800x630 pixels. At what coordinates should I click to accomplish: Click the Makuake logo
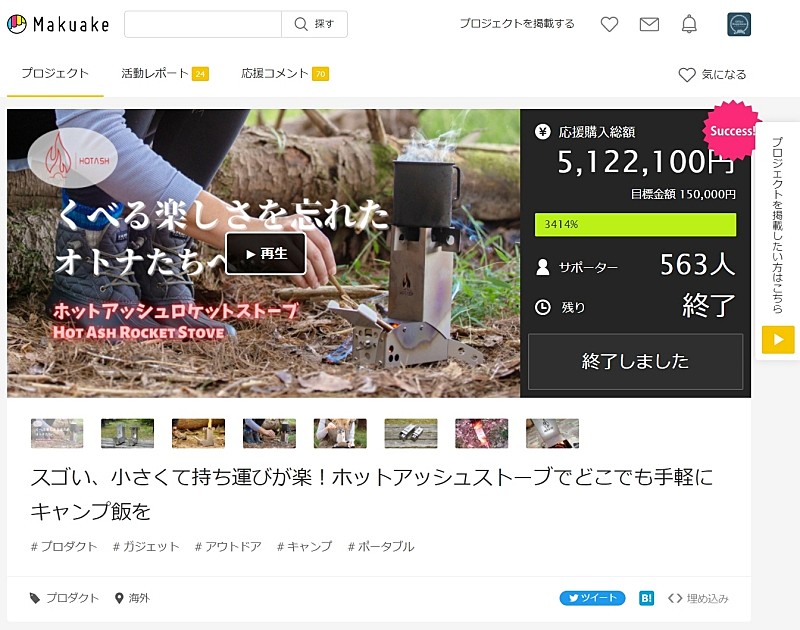pos(58,24)
